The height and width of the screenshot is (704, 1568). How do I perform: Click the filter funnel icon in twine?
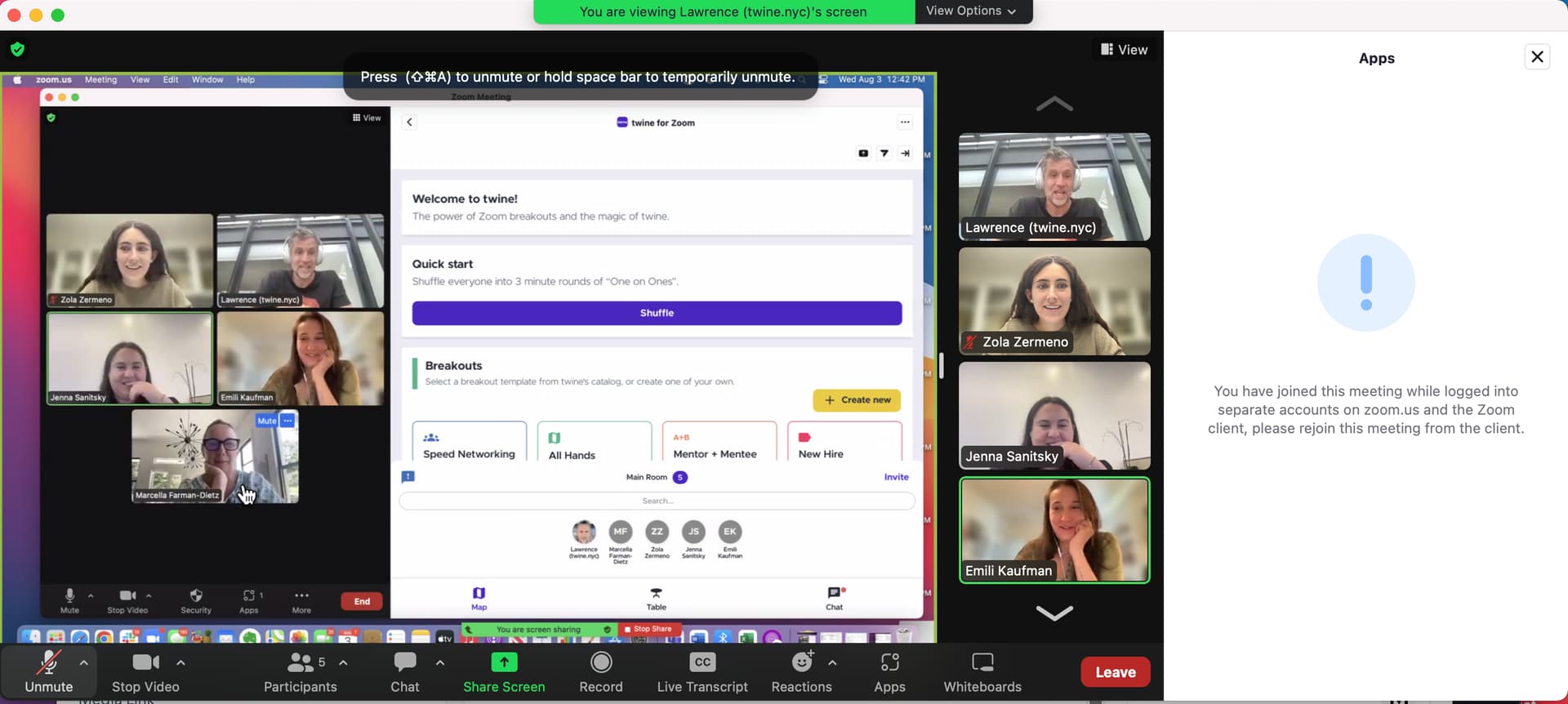click(x=884, y=153)
